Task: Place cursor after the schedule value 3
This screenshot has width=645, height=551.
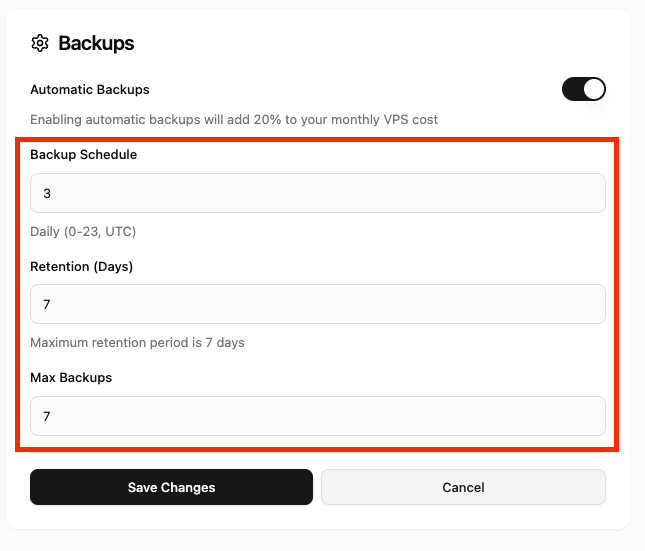Action: tap(52, 193)
